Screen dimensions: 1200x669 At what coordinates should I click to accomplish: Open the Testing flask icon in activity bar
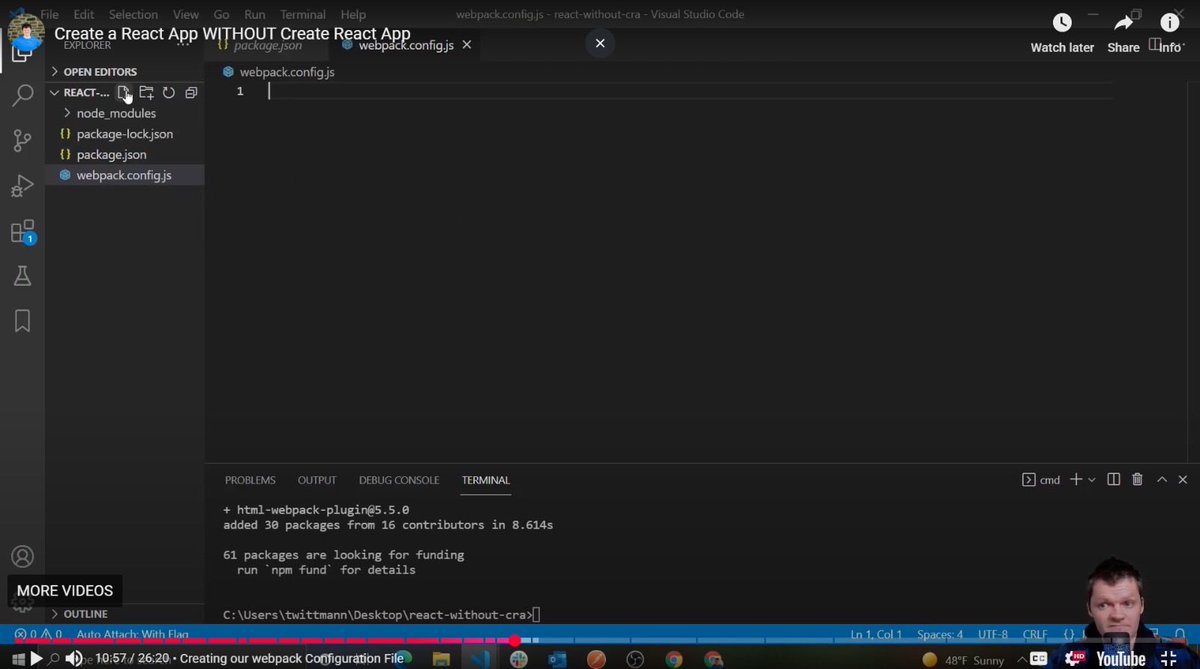22,276
